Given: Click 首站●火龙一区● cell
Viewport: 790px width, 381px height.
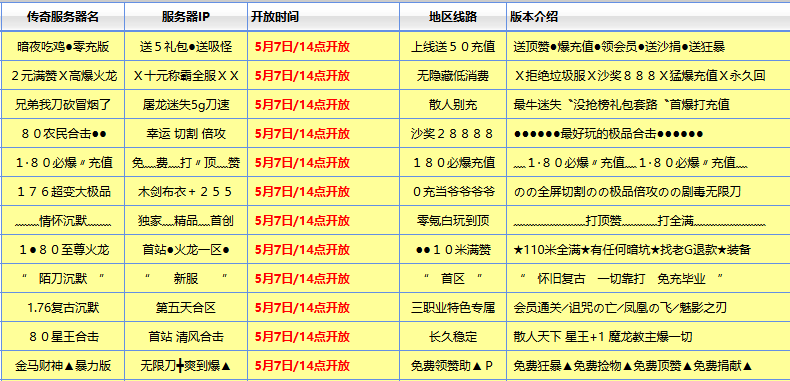Looking at the screenshot, I should pos(186,249).
